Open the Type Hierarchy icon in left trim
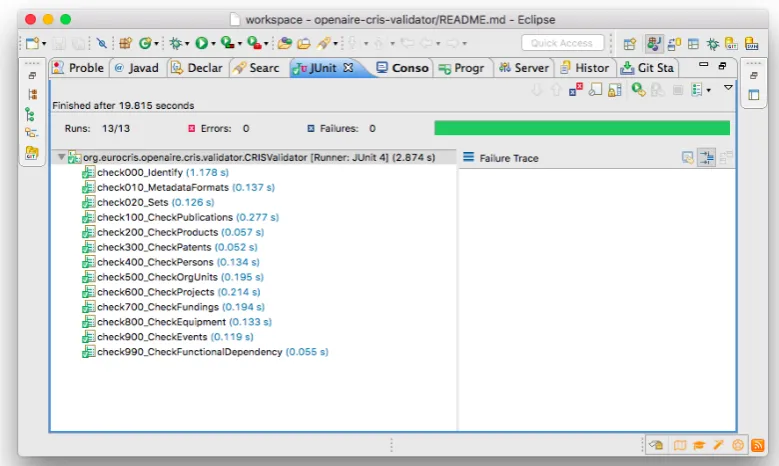 tap(30, 114)
